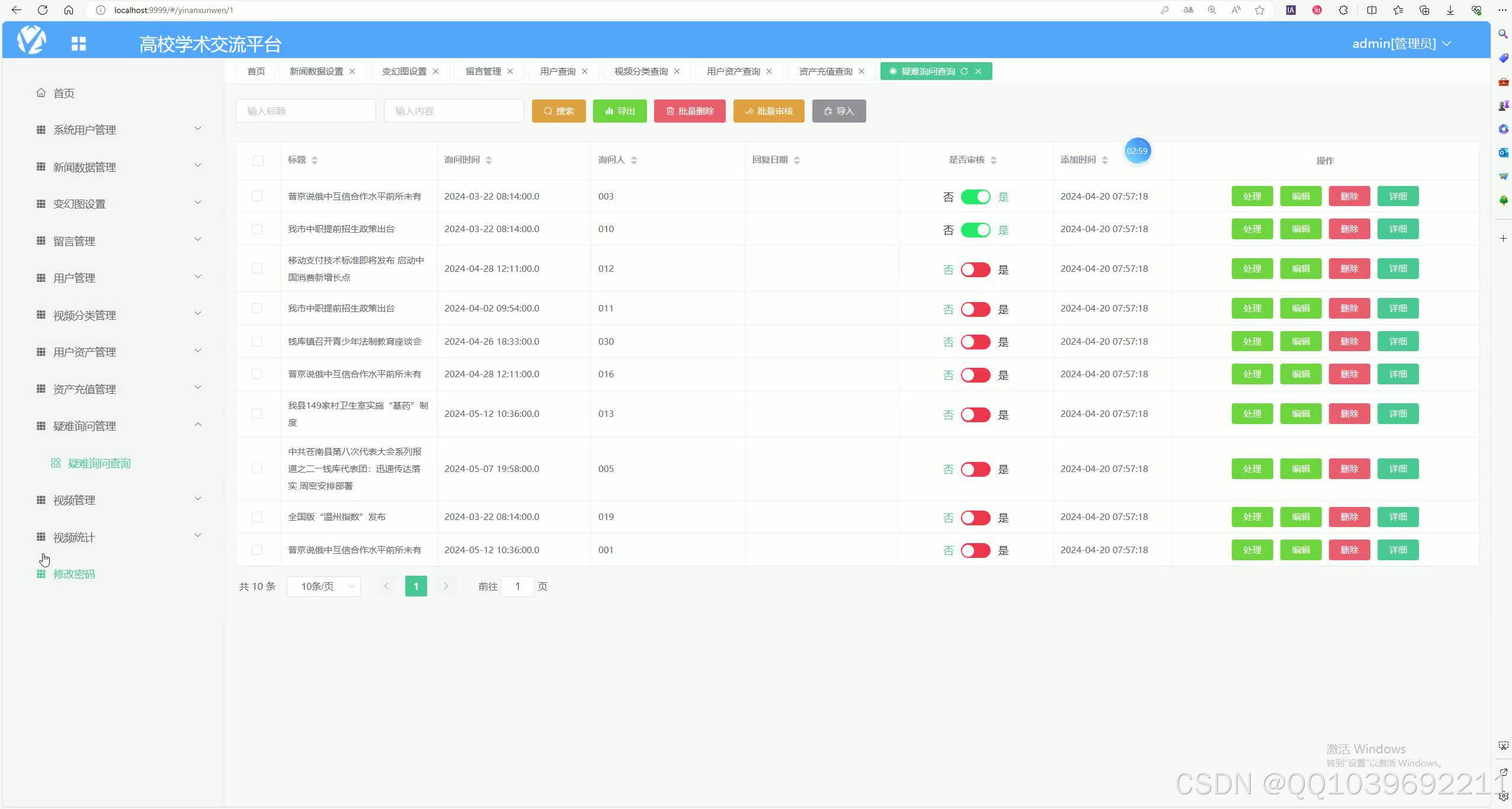Toggle 是否审核 switch for 询问人 012 row
The width and height of the screenshot is (1512, 809).
point(975,269)
